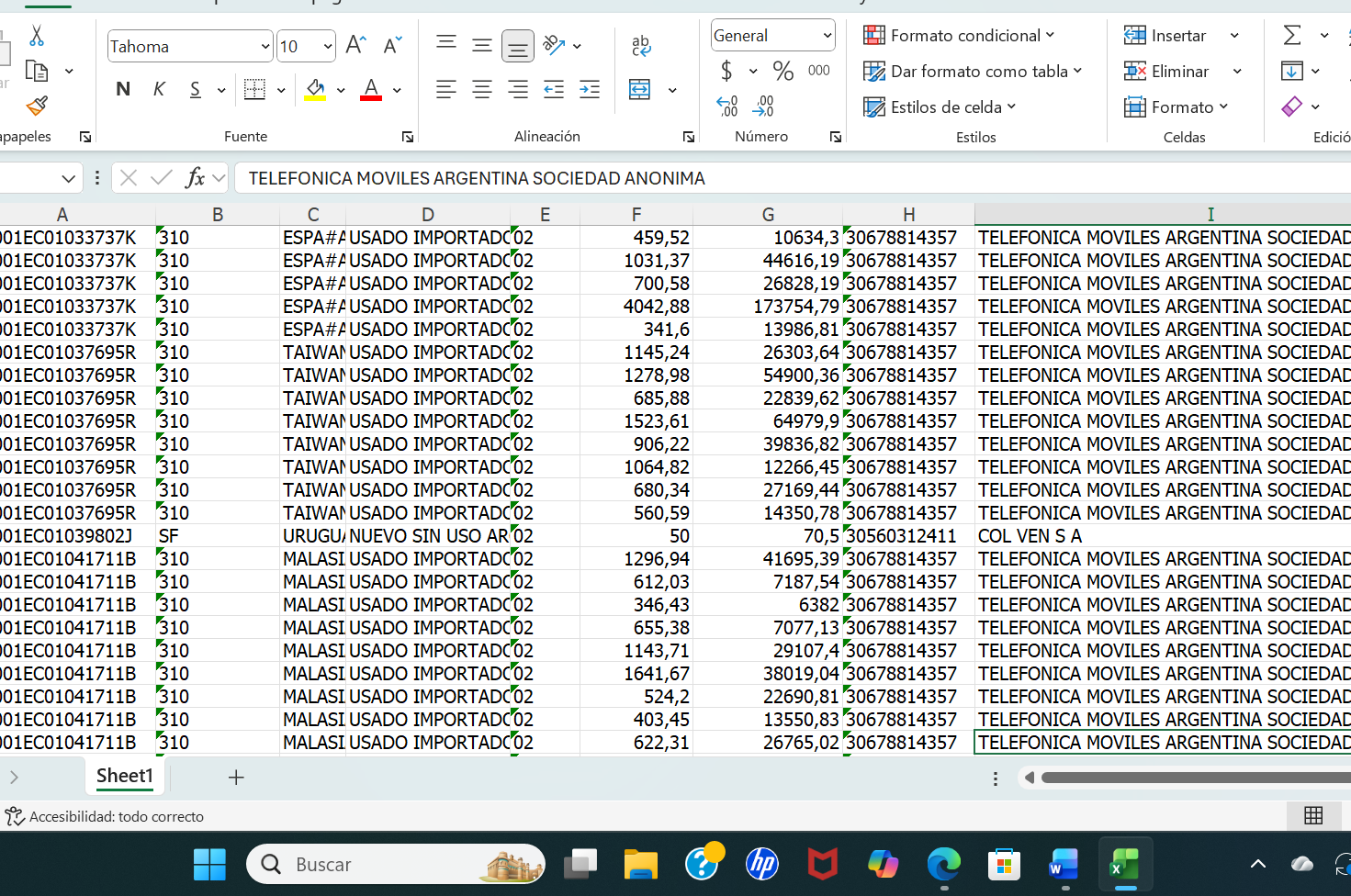Click the merge and center cells icon

640,89
